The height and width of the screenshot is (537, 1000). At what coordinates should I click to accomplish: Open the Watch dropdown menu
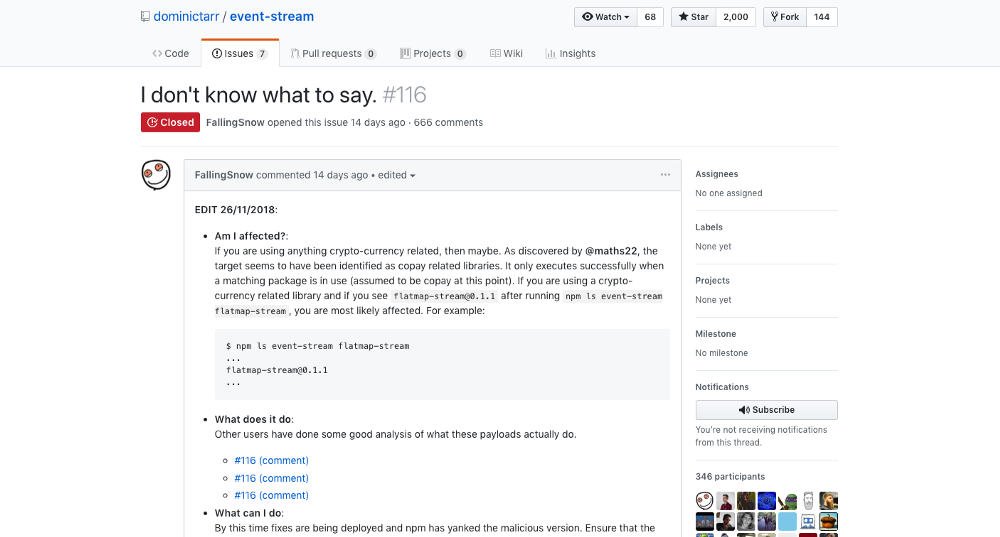[x=606, y=17]
